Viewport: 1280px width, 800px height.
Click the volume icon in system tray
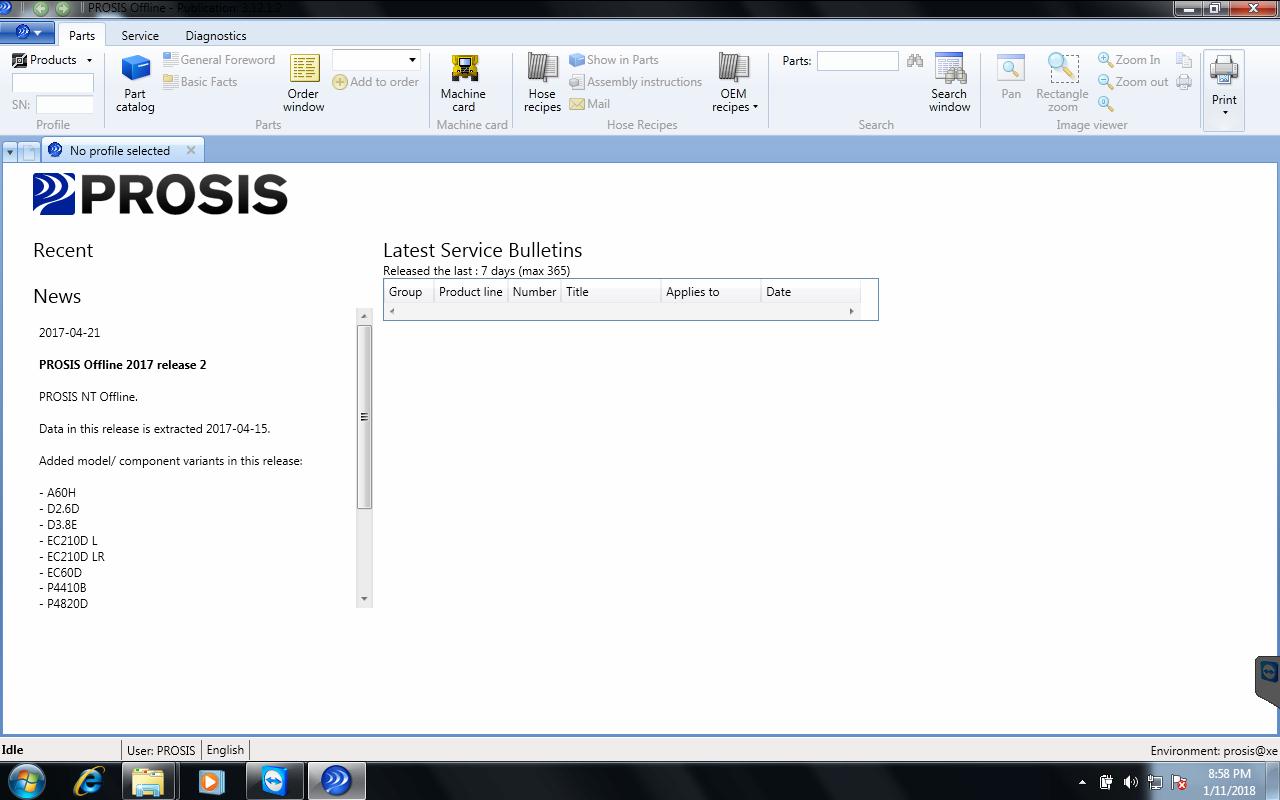[x=1130, y=782]
